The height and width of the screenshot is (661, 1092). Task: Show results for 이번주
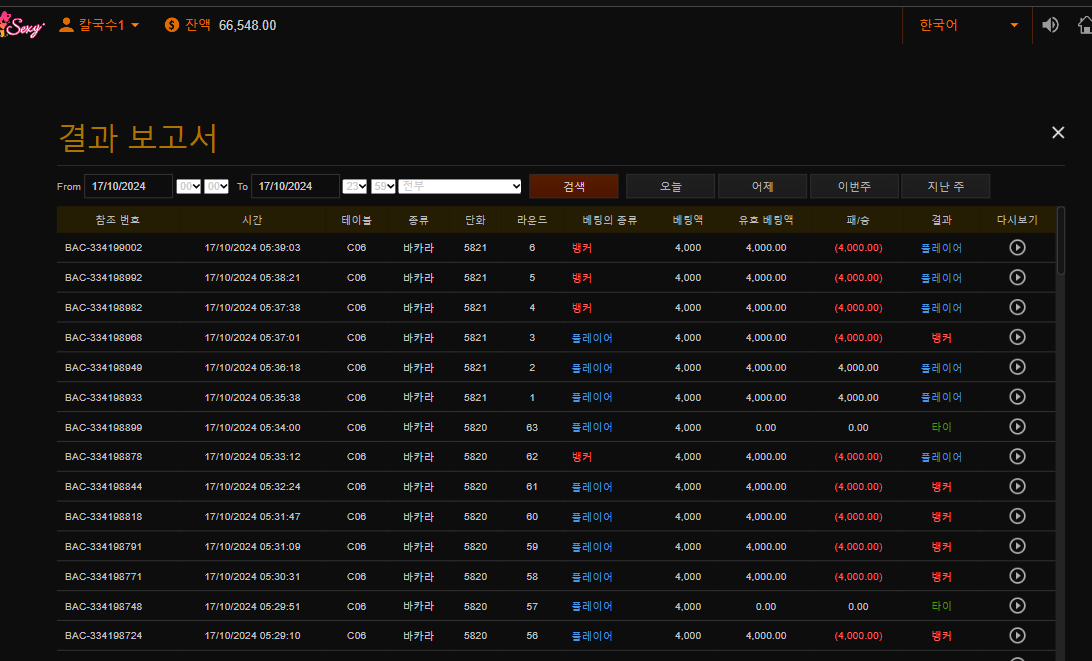coord(854,186)
